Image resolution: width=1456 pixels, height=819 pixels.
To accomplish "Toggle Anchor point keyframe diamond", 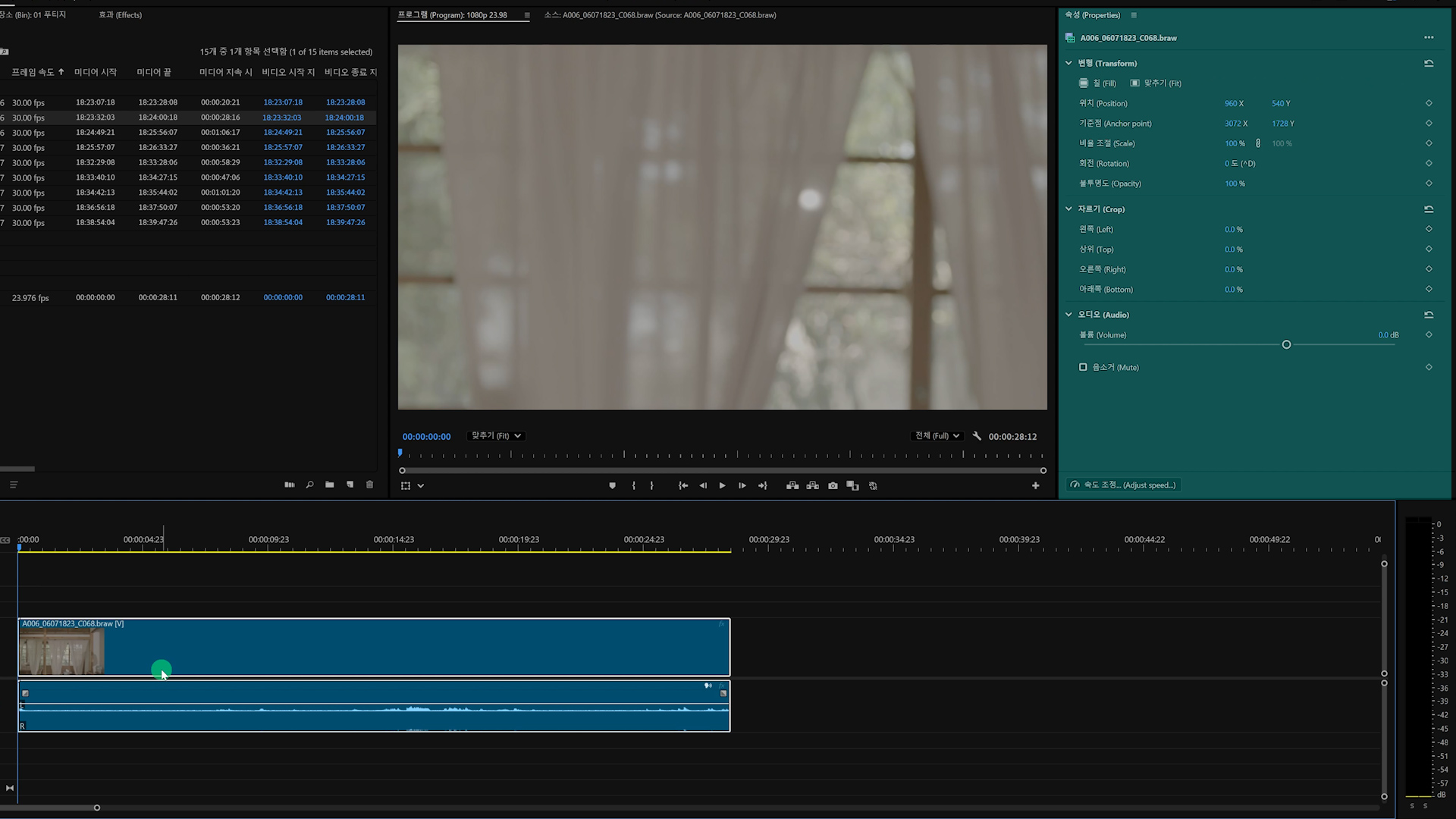I will tap(1429, 123).
